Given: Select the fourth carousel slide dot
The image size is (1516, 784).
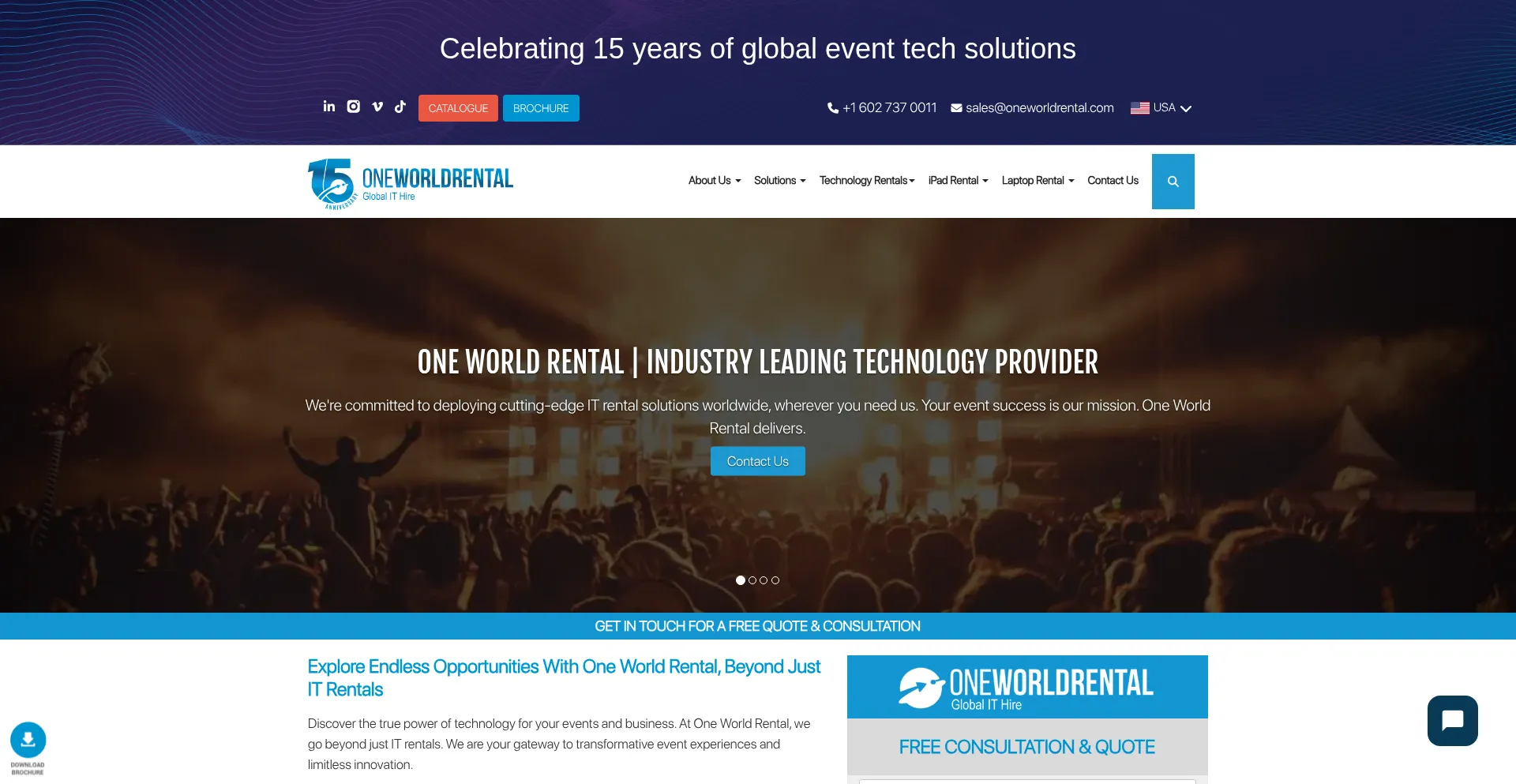Looking at the screenshot, I should pyautogui.click(x=775, y=580).
